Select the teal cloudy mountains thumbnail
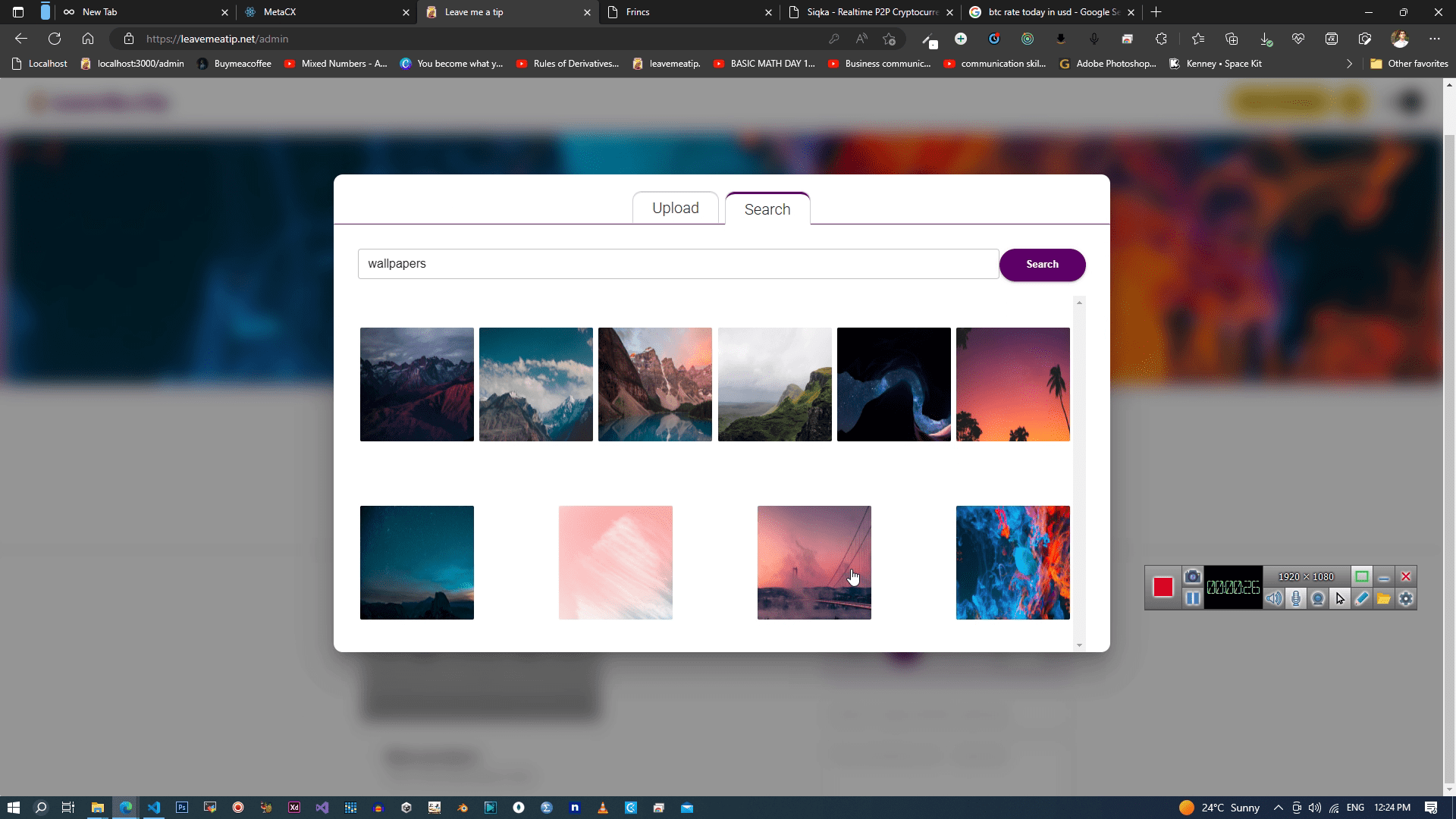 coord(535,384)
